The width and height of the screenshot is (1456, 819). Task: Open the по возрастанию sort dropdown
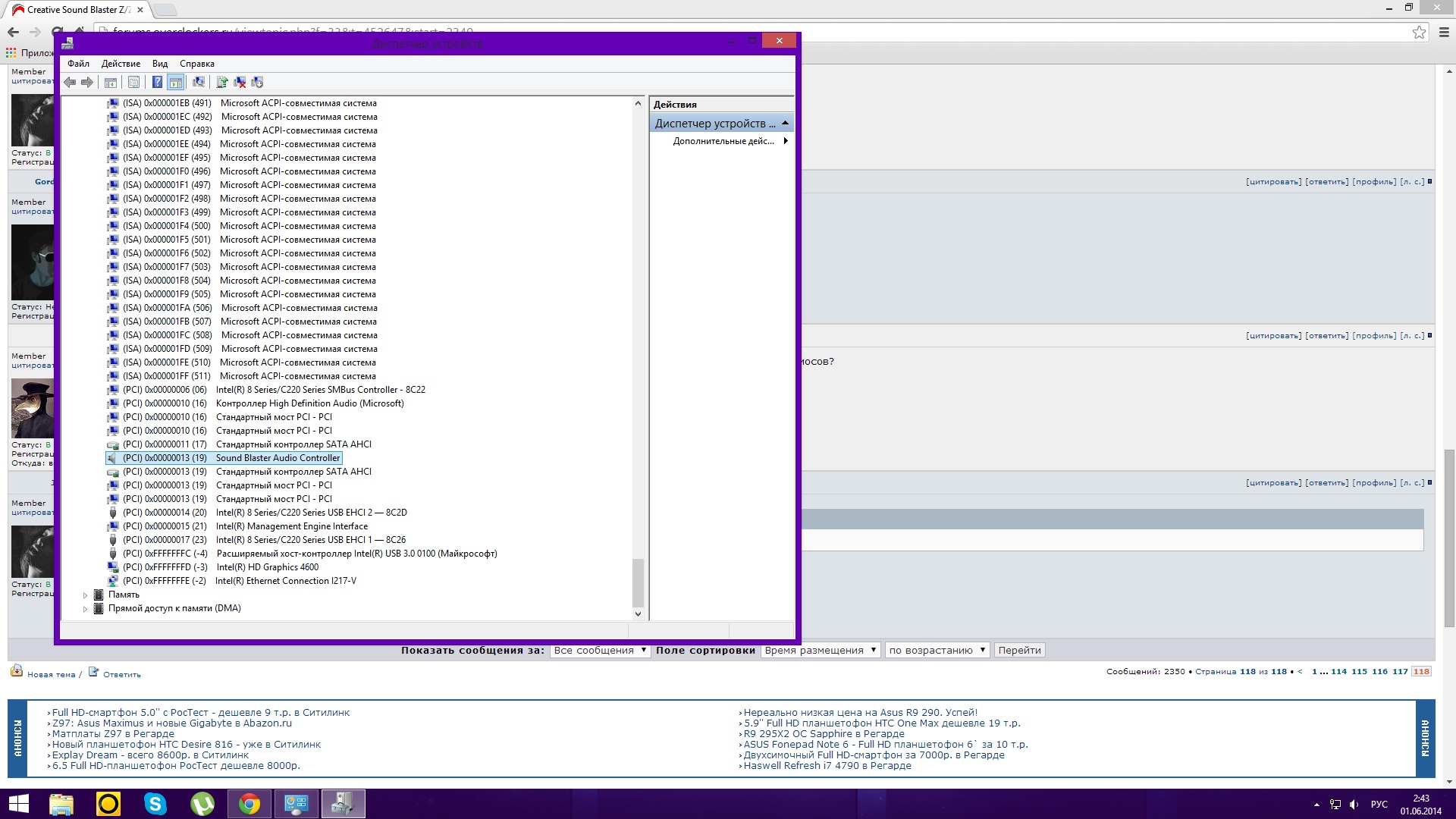coord(937,650)
